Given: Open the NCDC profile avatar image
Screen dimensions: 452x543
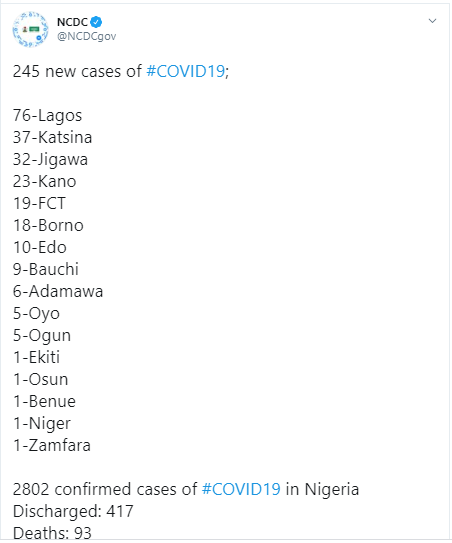Looking at the screenshot, I should point(30,29).
